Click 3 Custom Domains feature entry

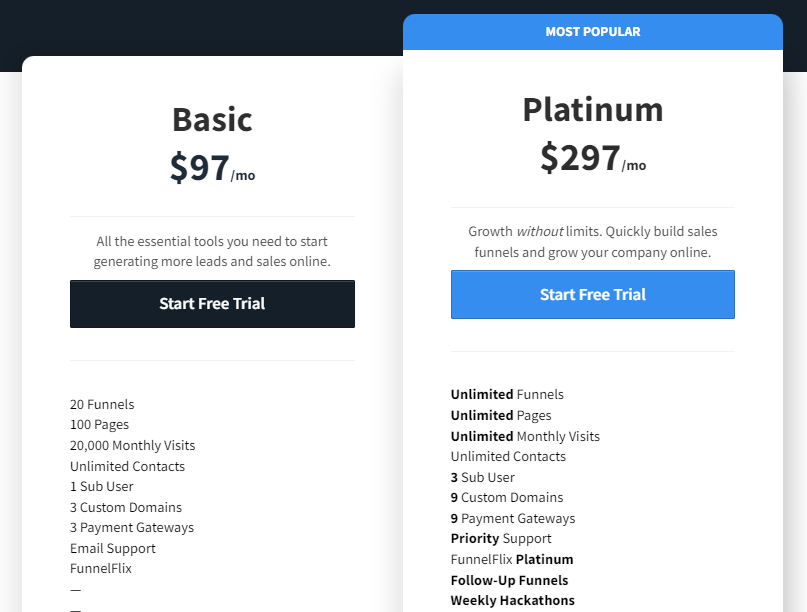tap(126, 507)
